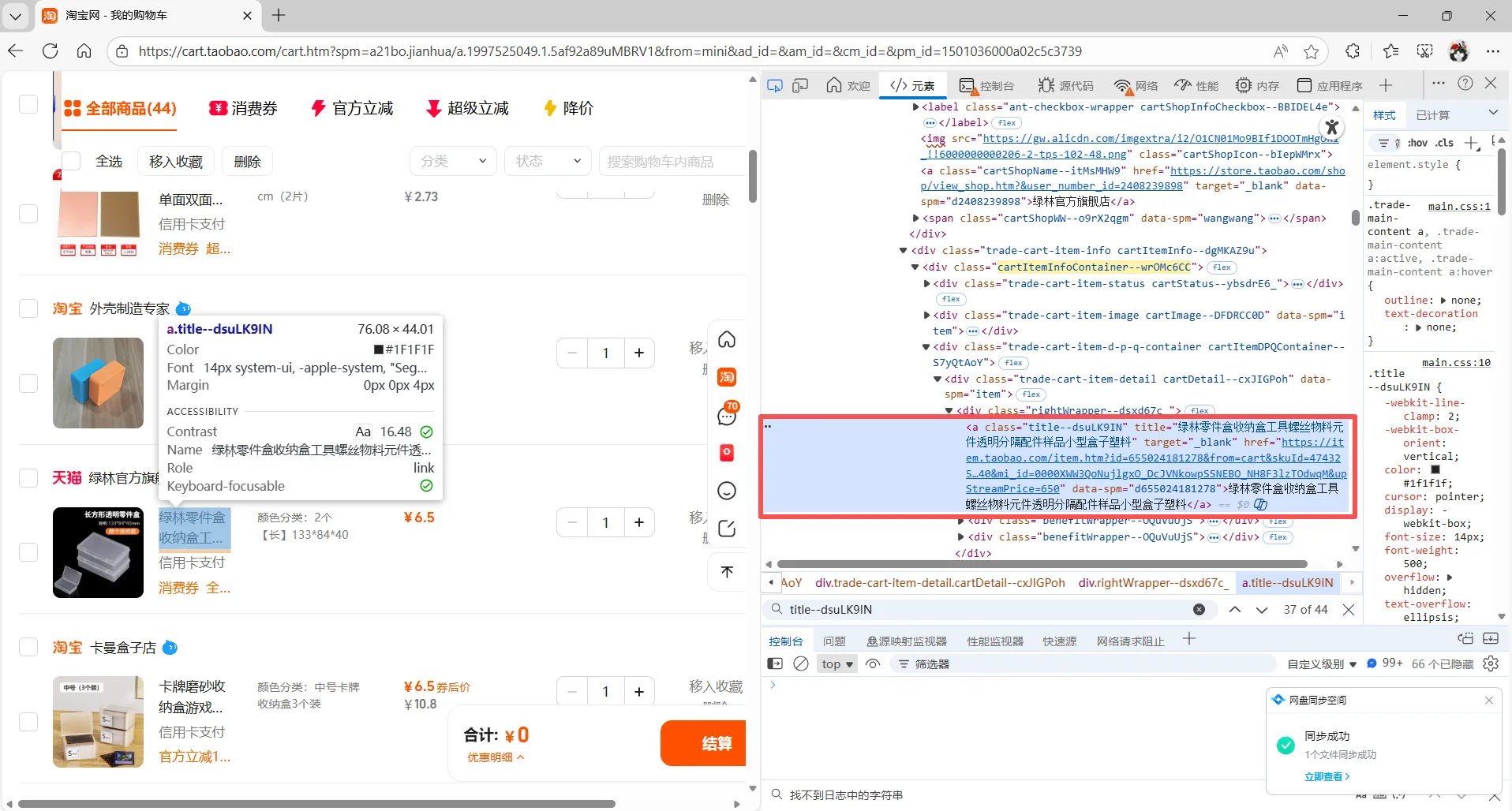This screenshot has width=1512, height=811.
Task: Click the cart page vertical scrollbar
Action: click(x=752, y=175)
